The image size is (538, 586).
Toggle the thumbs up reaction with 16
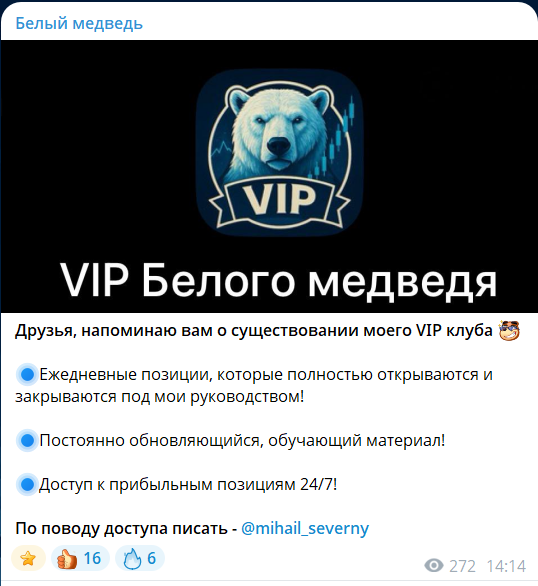coord(80,558)
